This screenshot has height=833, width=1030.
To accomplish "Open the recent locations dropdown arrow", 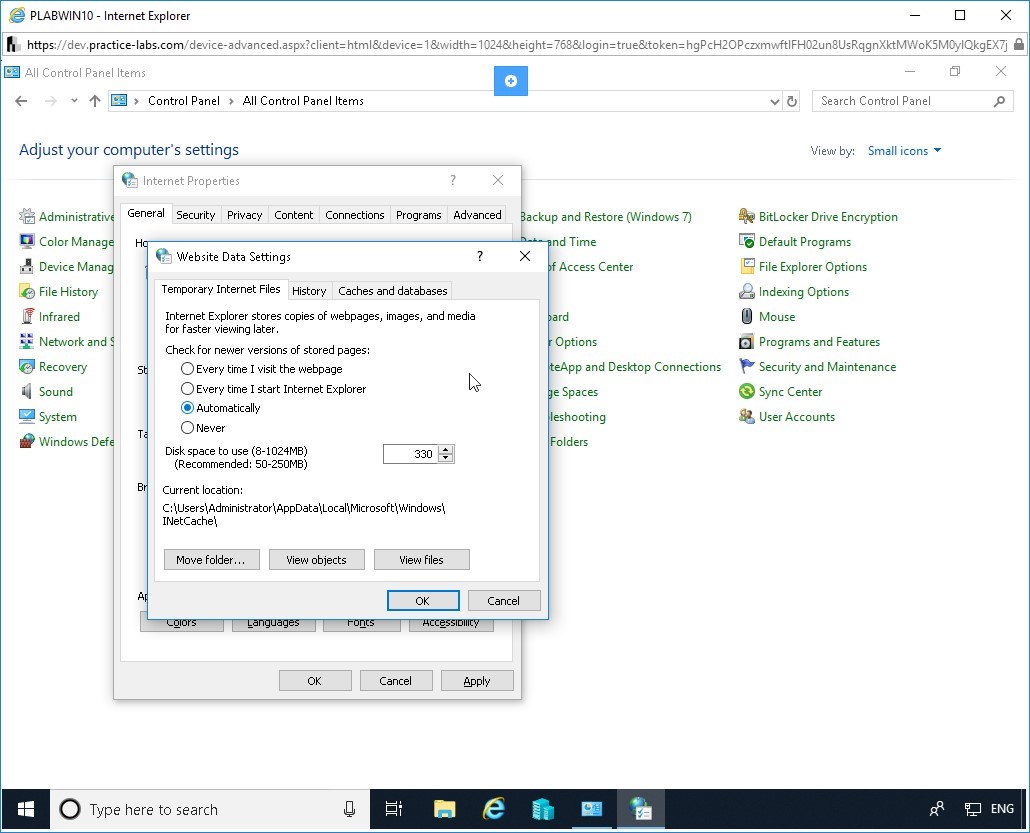I will click(74, 101).
